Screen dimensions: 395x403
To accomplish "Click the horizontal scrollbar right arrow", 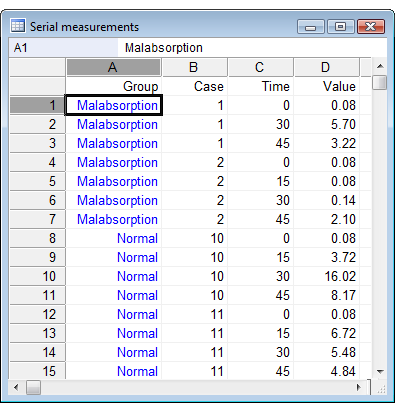I will tap(359, 387).
